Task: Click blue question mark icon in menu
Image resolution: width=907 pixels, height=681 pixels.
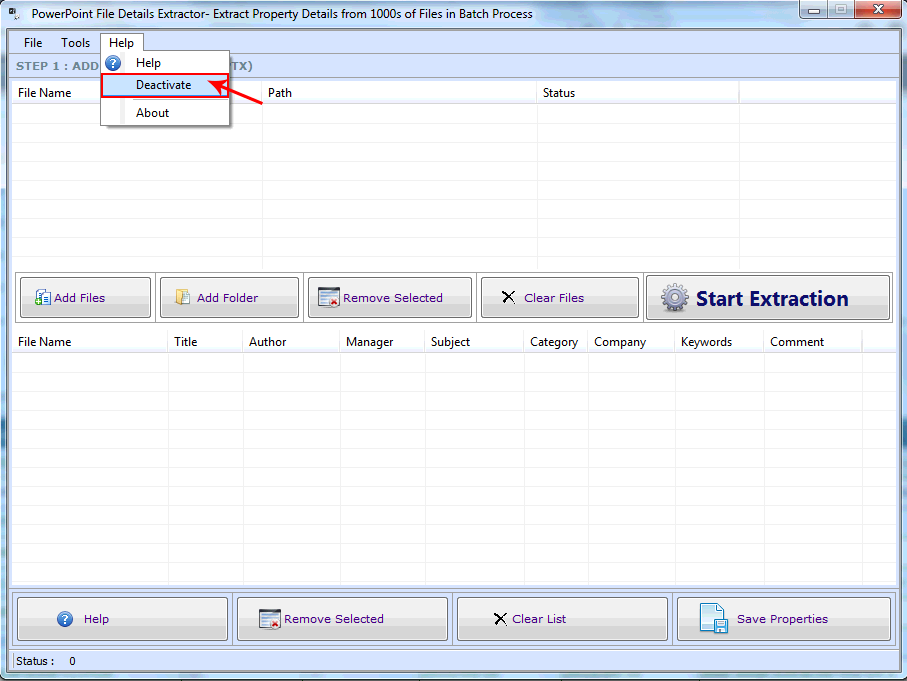Action: tap(113, 63)
